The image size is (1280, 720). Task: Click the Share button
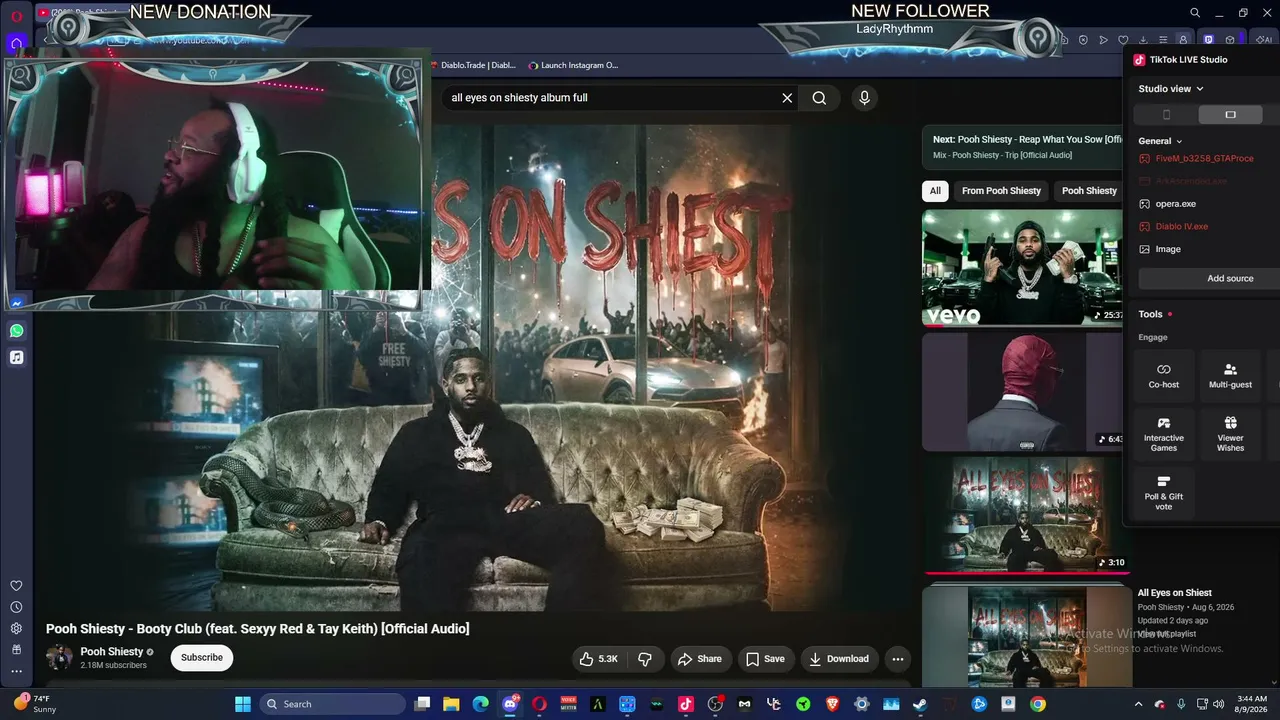click(699, 659)
